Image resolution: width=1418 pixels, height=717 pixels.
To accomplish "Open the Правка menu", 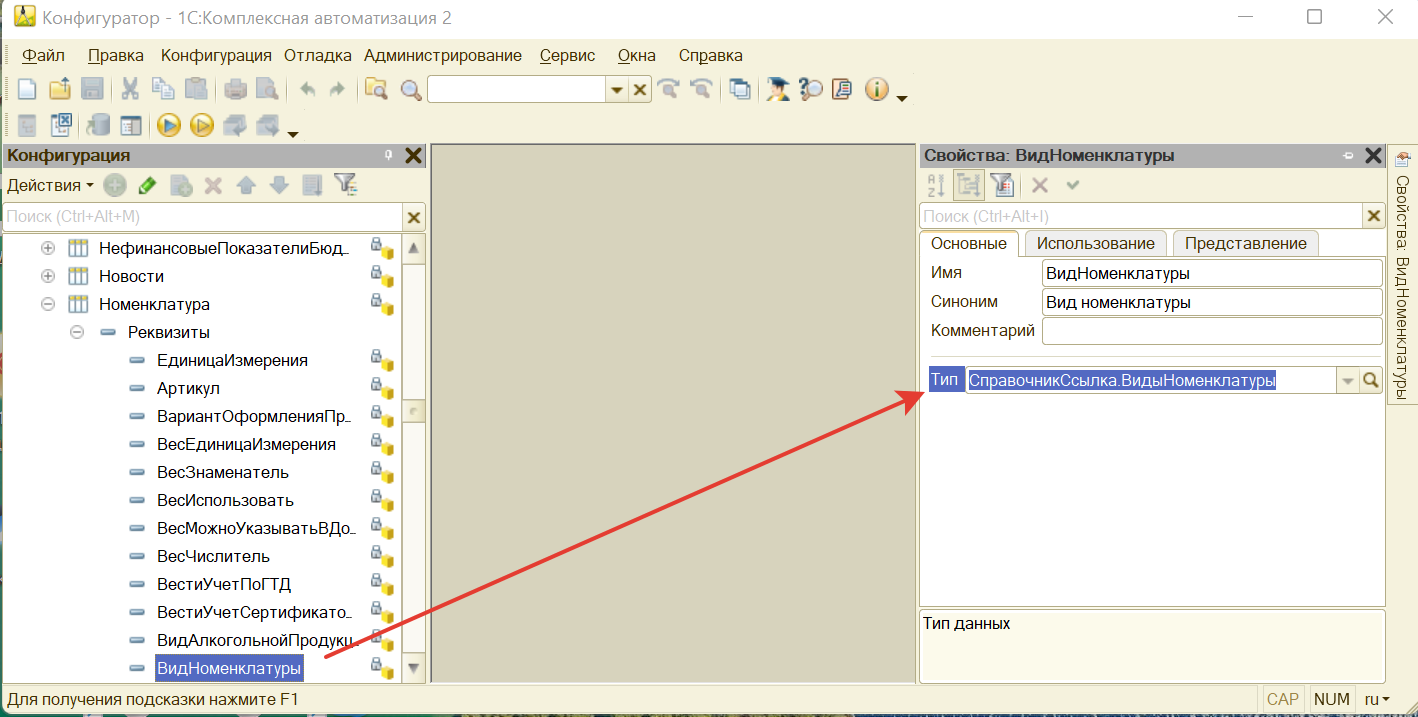I will (116, 56).
